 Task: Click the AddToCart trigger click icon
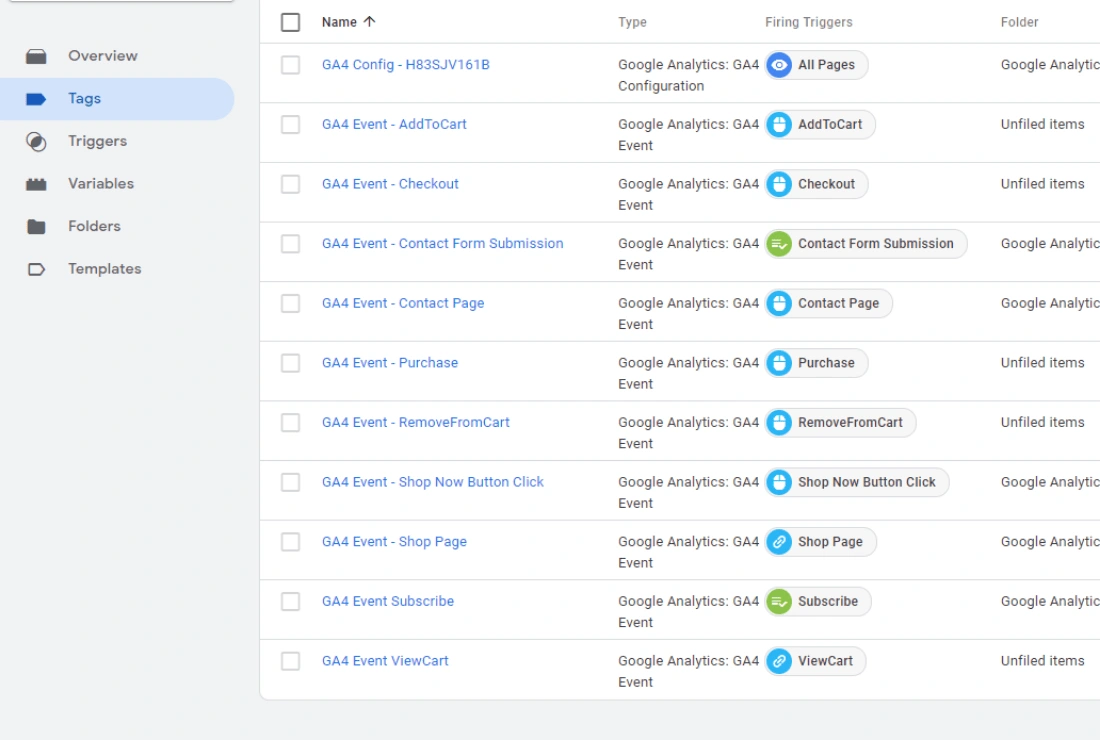pyautogui.click(x=779, y=125)
